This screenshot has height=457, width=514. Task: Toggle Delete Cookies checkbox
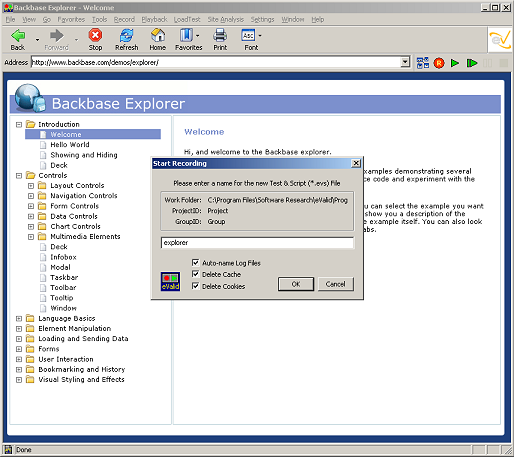[x=196, y=286]
